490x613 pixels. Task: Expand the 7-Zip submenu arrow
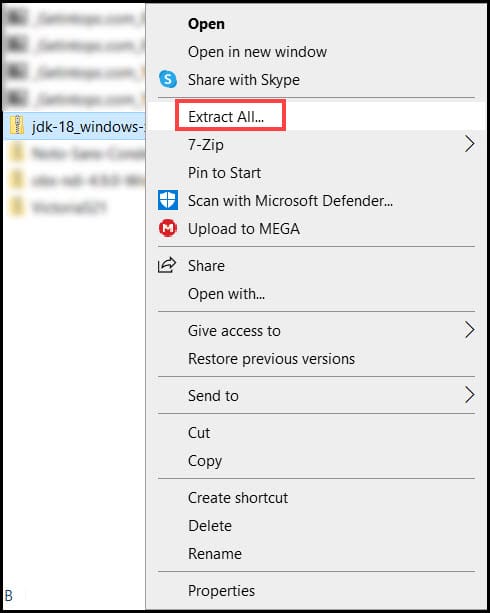point(469,144)
